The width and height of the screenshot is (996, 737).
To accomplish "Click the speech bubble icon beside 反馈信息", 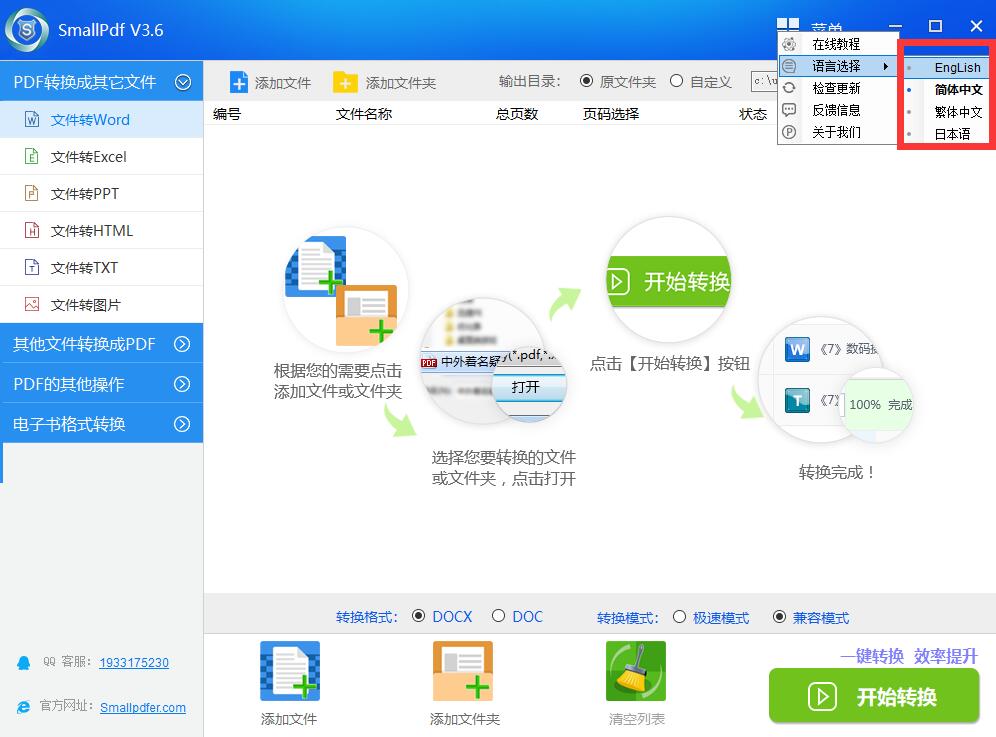I will 789,110.
